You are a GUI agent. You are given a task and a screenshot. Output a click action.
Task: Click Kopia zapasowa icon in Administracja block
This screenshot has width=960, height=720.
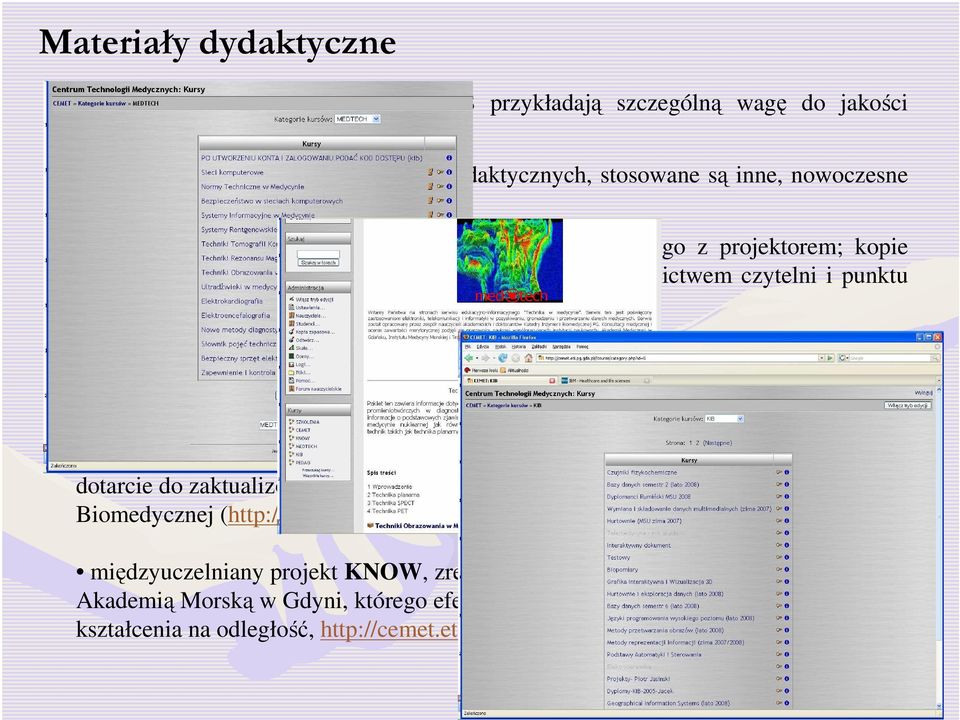click(x=291, y=332)
